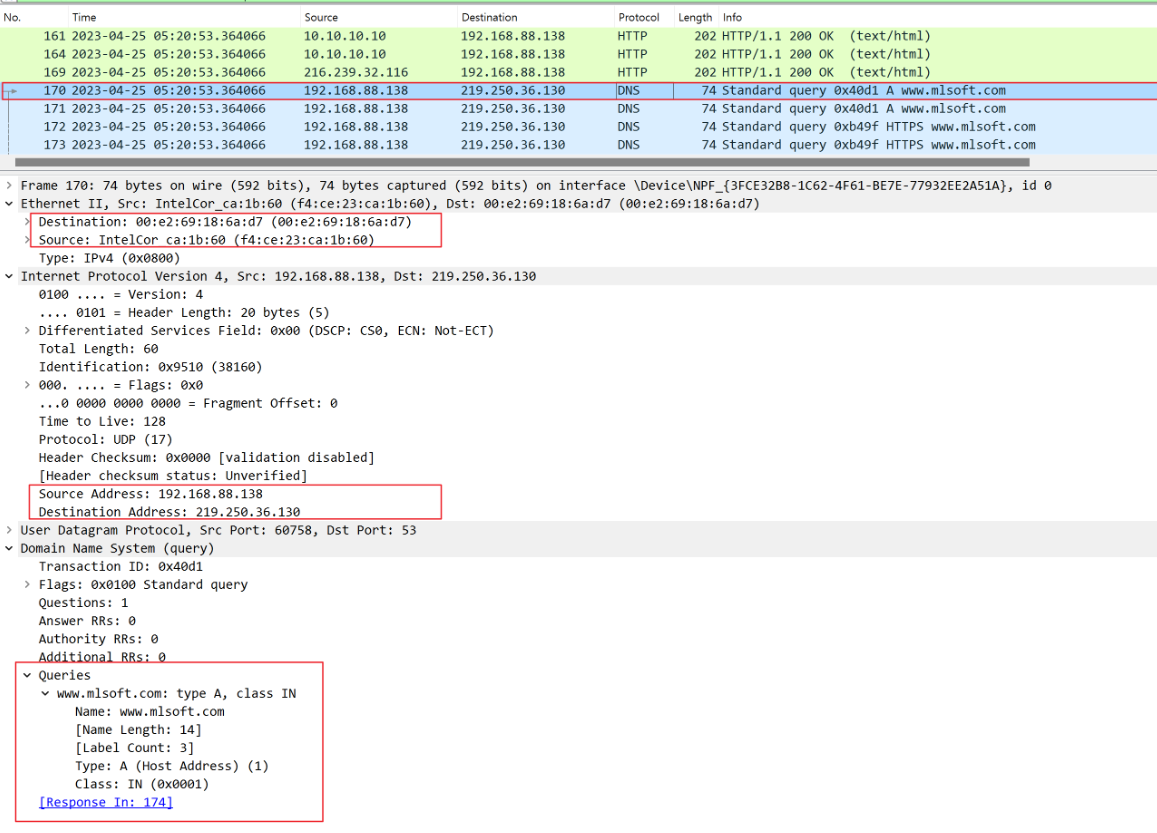Select the Authority RRs: 0 field
Viewport: 1157px width, 833px height.
coord(98,639)
